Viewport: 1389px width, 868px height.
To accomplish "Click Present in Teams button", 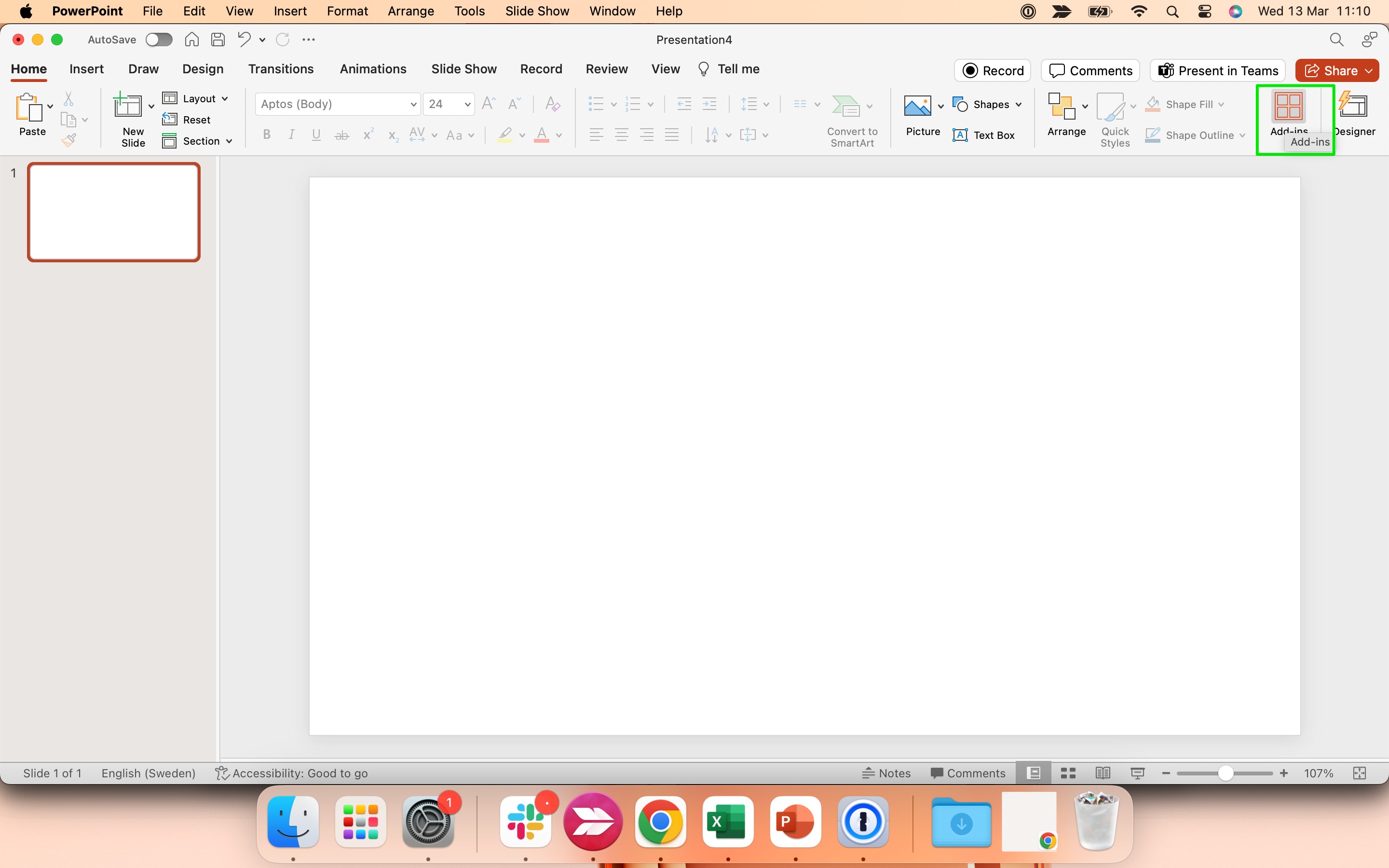I will click(x=1218, y=70).
